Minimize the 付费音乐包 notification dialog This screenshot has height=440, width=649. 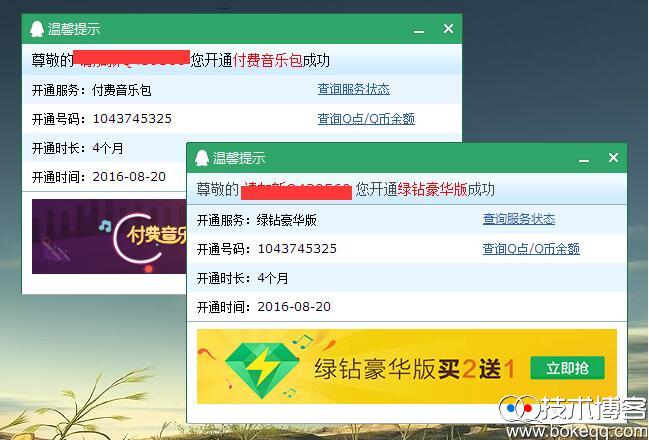[x=418, y=30]
